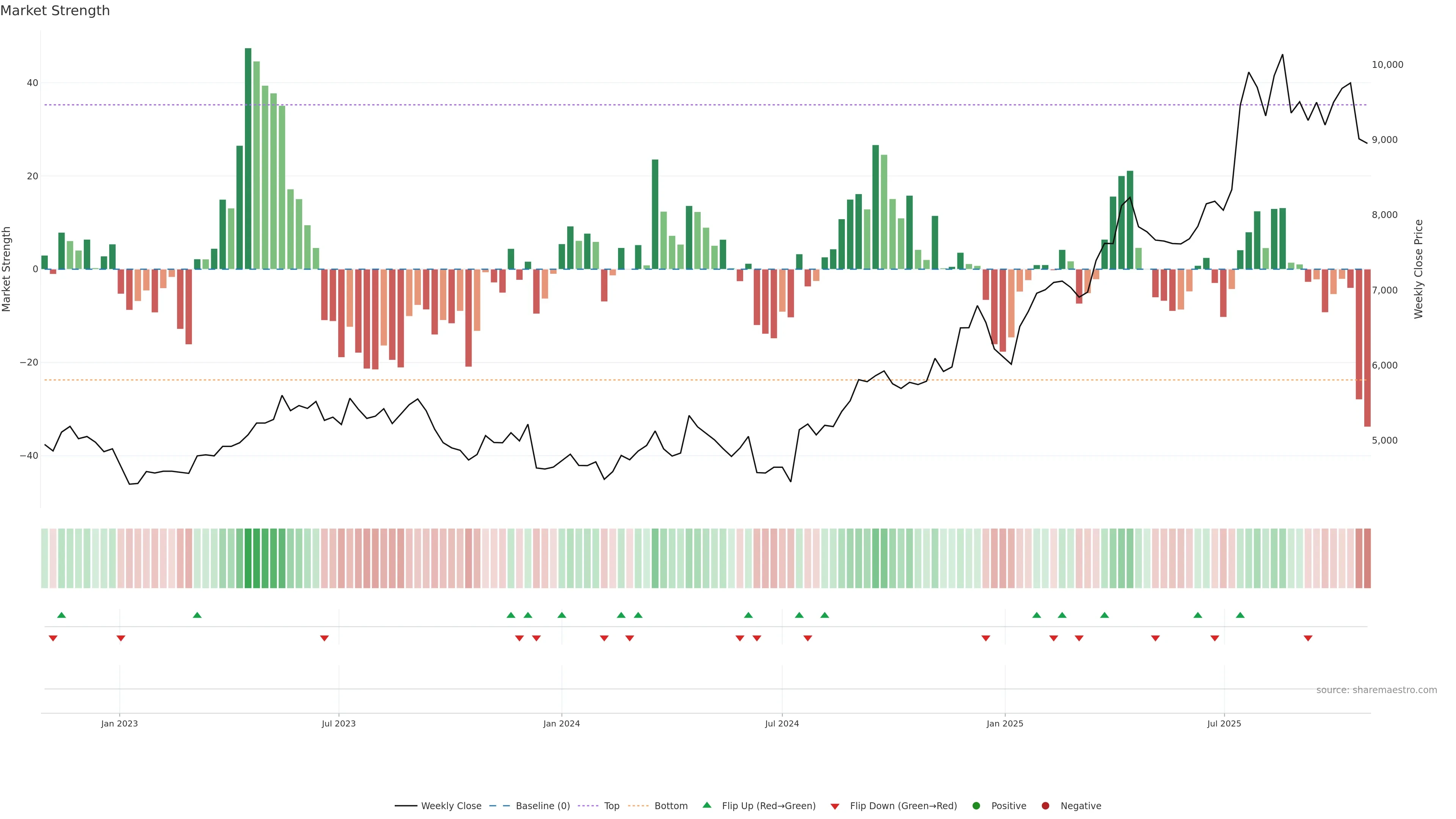The height and width of the screenshot is (819, 1456).
Task: Click the last green flip-up marker after Jul 2025
Action: pos(1240,615)
